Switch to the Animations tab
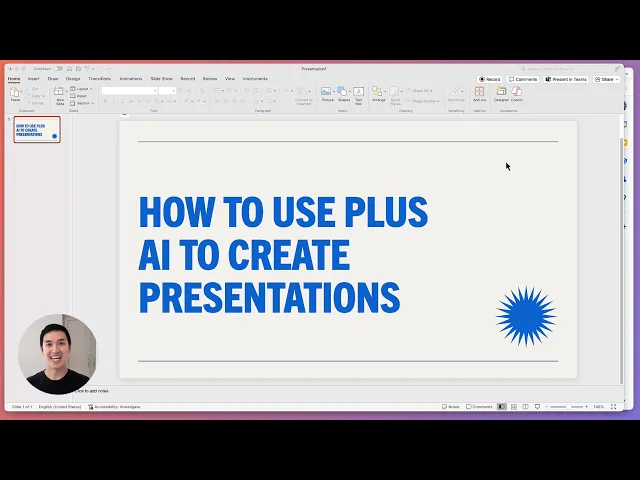 131,78
